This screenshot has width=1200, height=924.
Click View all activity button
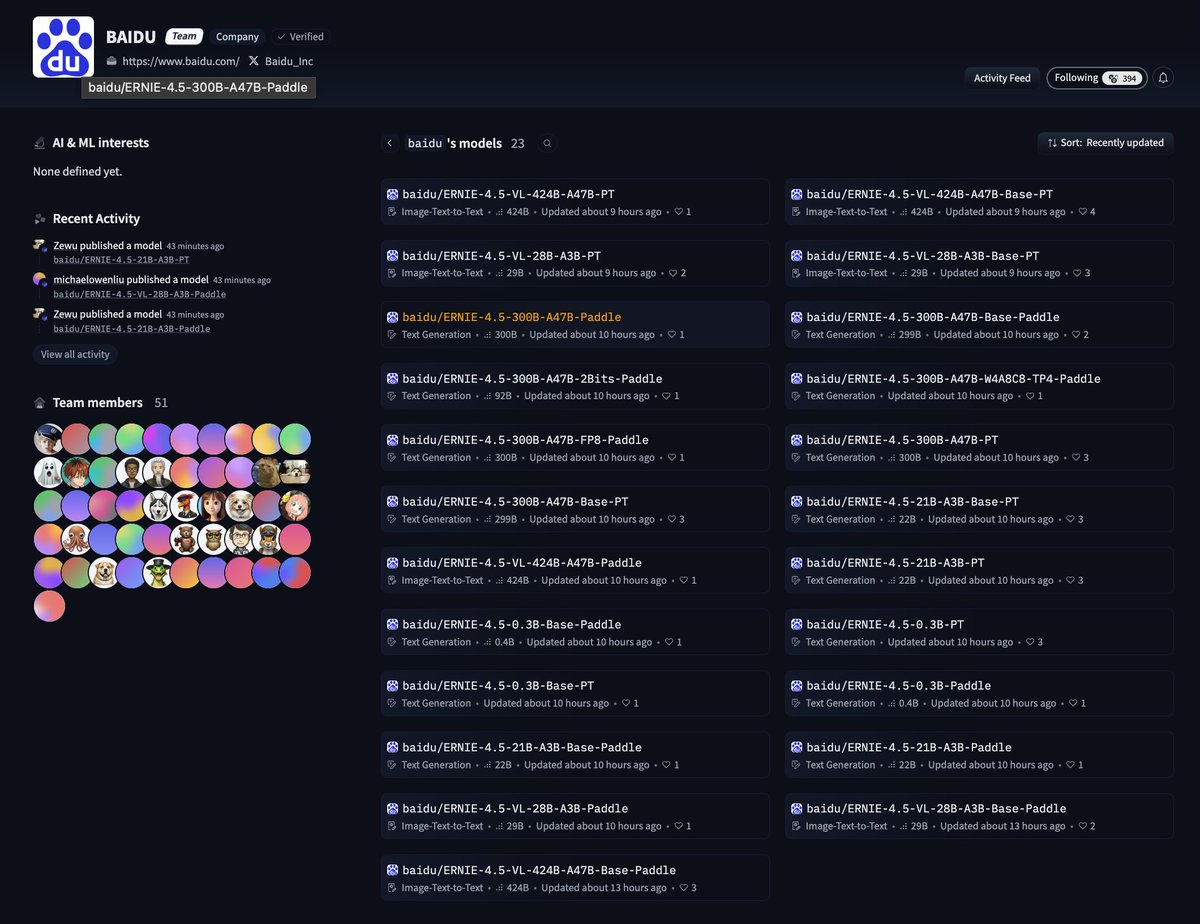75,354
